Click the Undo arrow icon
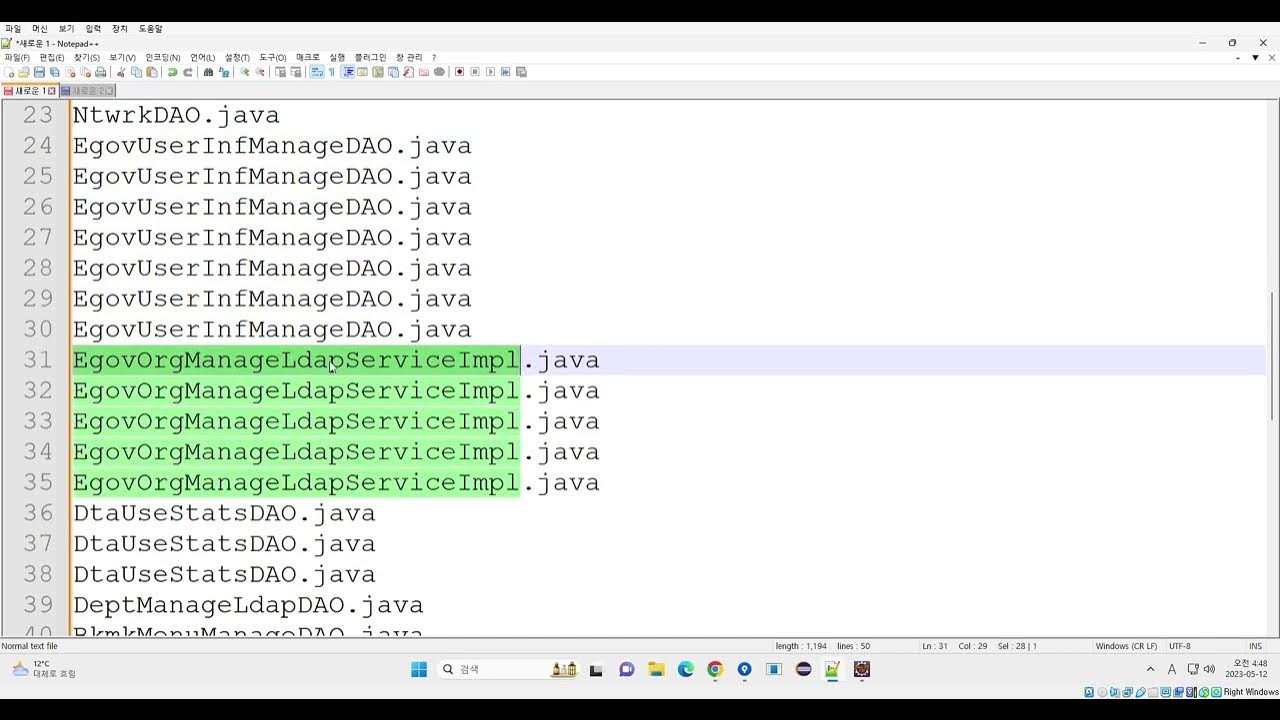The image size is (1280, 720). pos(171,72)
